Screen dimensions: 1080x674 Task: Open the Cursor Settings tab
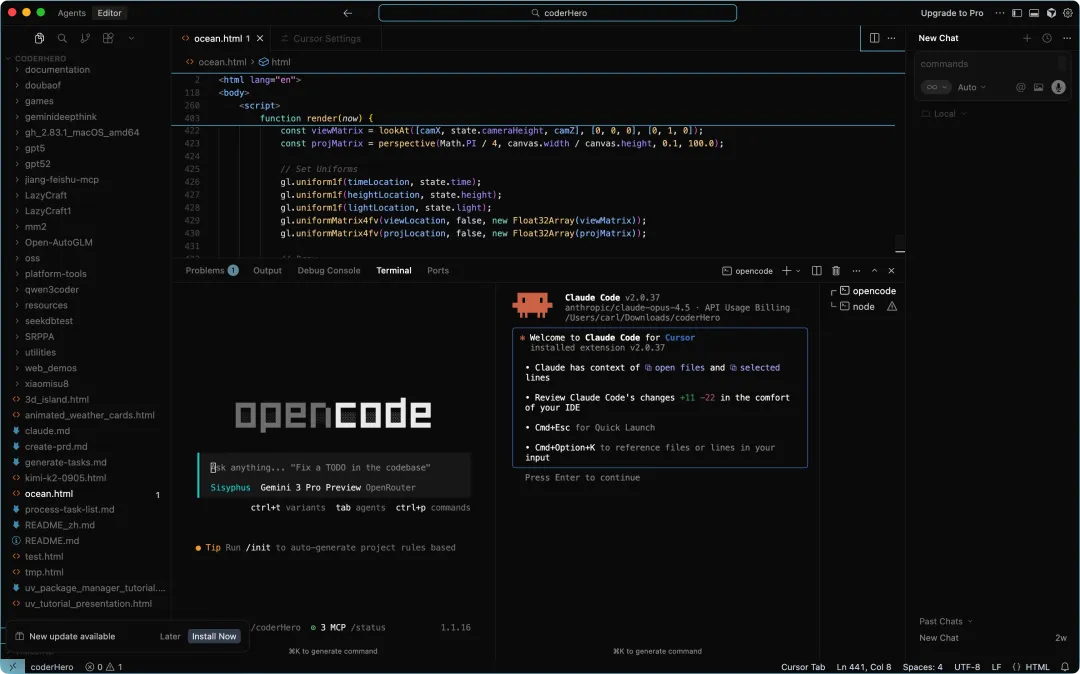pos(326,38)
